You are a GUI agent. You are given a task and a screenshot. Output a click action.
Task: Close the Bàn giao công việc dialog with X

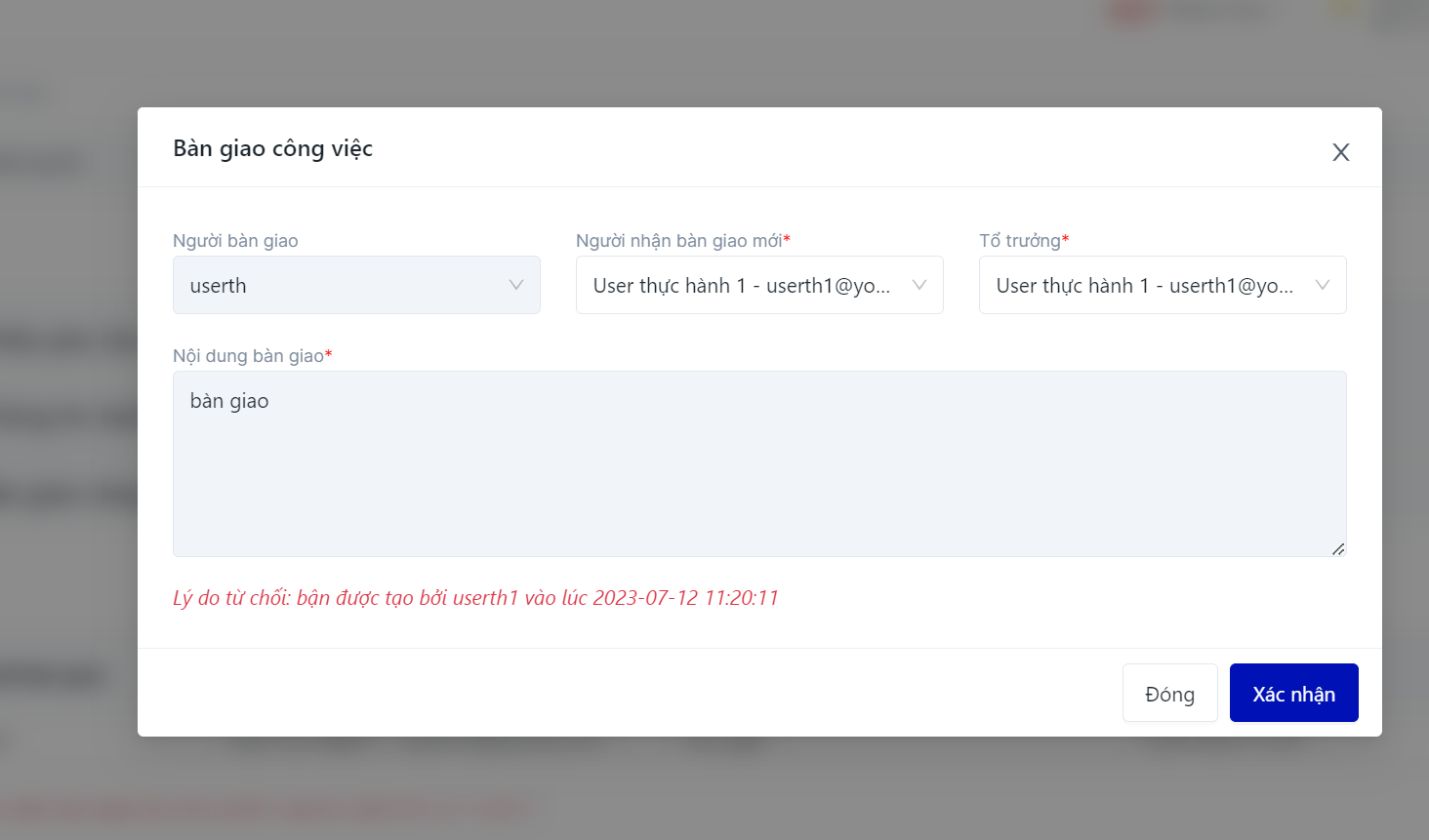[x=1340, y=152]
